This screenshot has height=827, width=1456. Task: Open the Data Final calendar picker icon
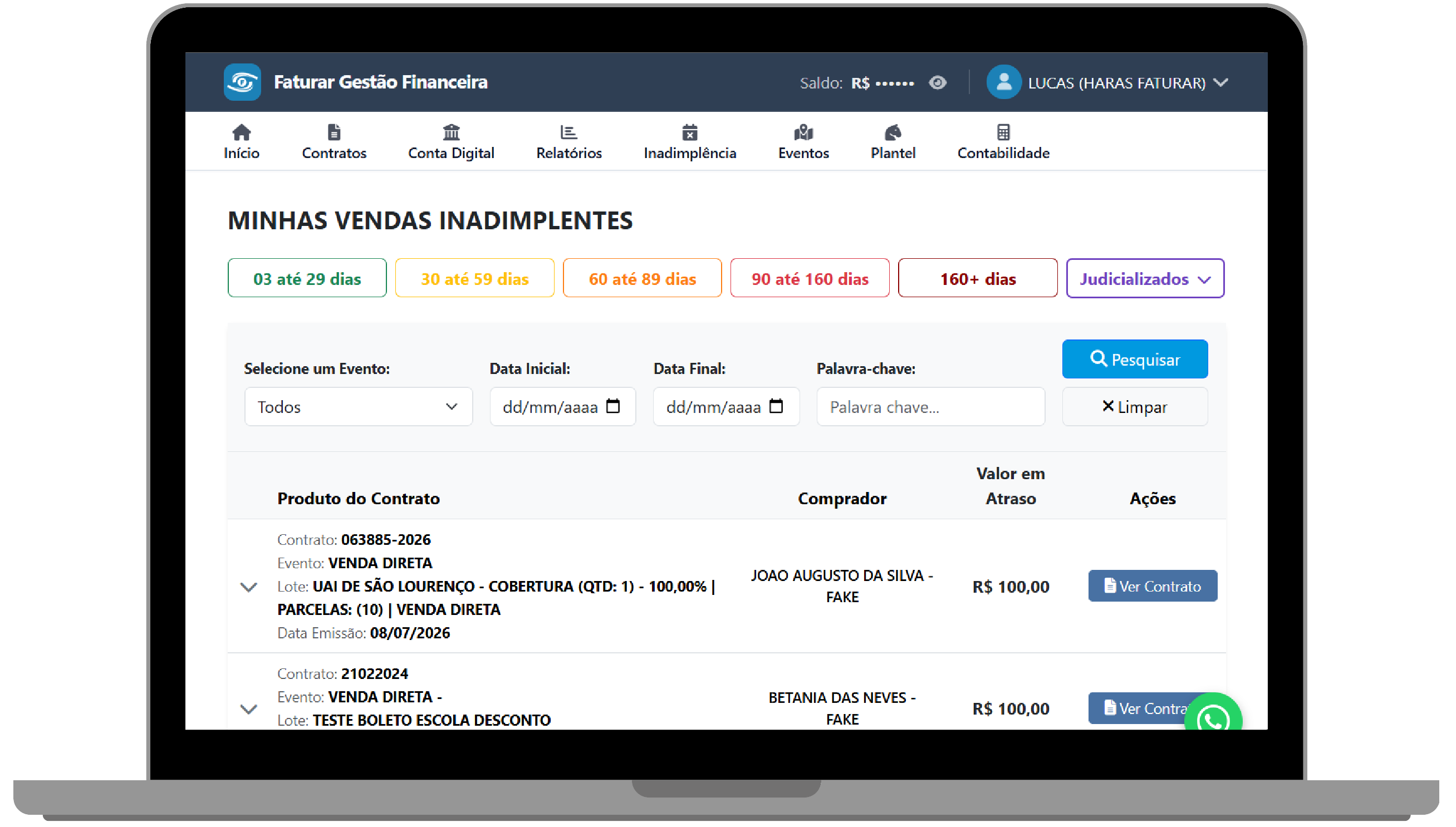(777, 407)
